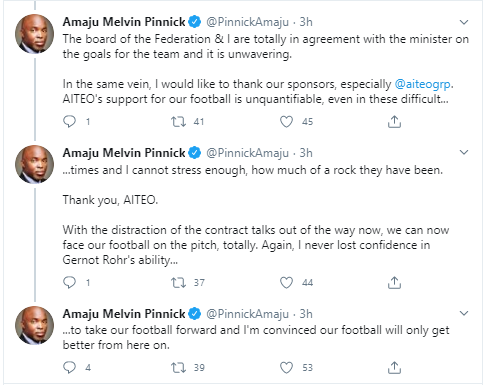Share the last tweet about football forward
Viewport: 483px width, 385px height.
[x=394, y=367]
